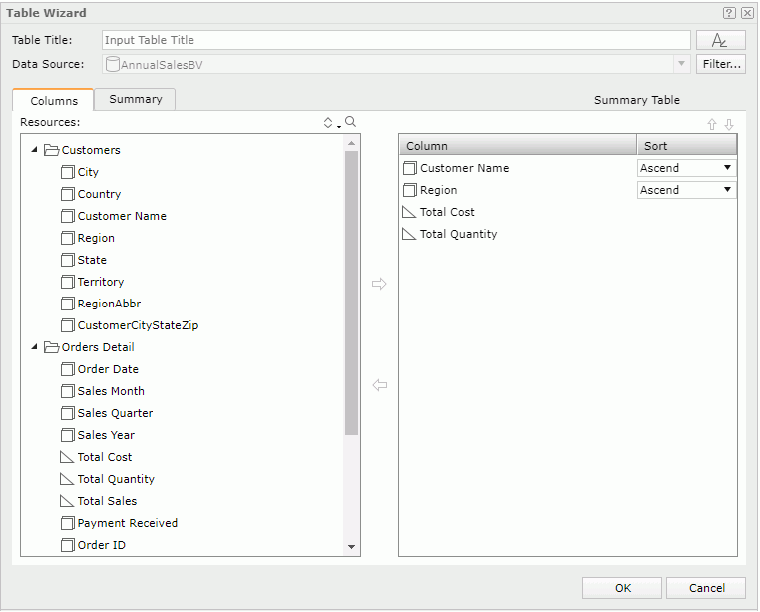Select the City field in Customers

point(88,172)
